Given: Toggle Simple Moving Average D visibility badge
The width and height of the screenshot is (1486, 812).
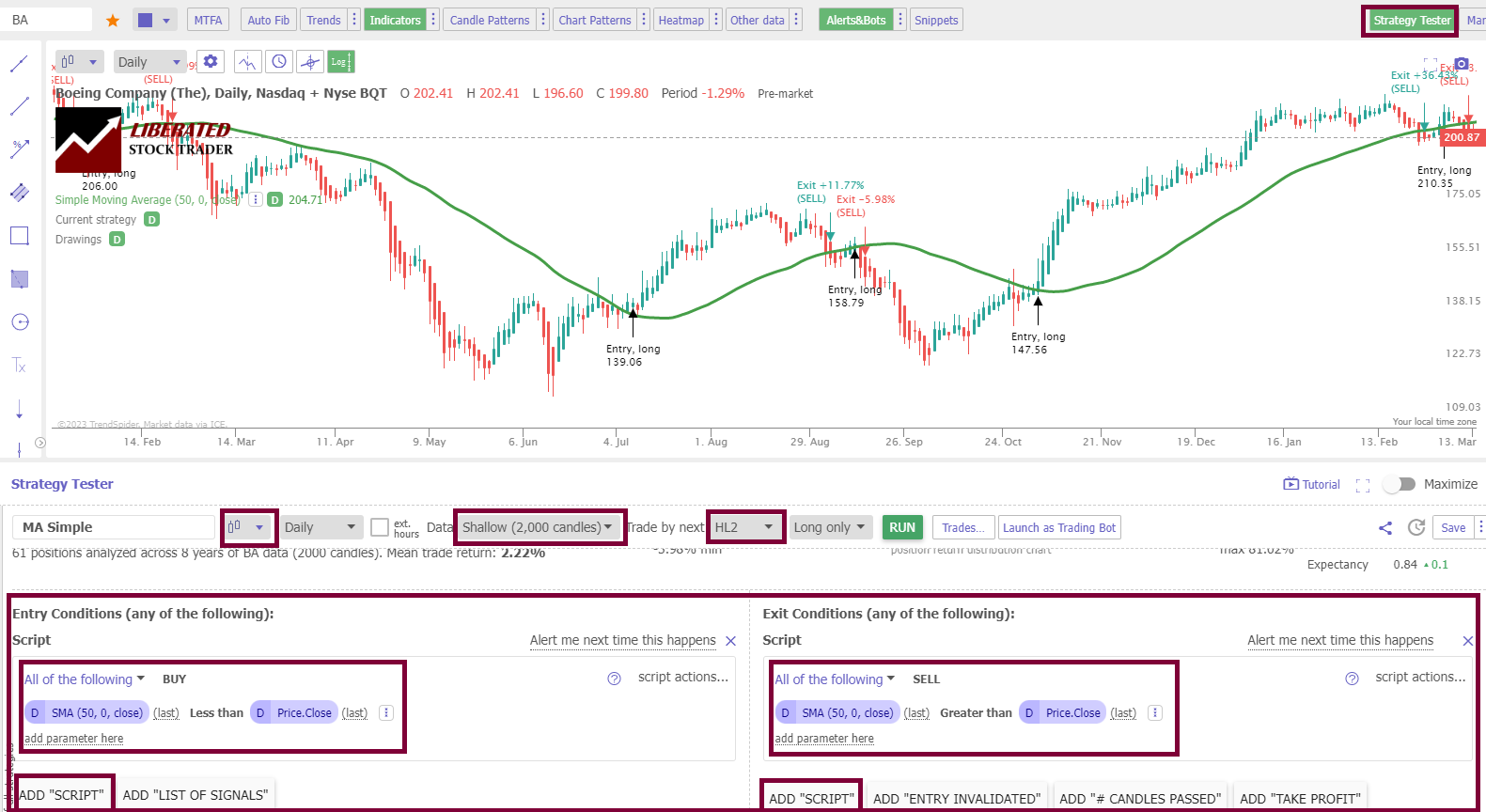Looking at the screenshot, I should (x=274, y=199).
